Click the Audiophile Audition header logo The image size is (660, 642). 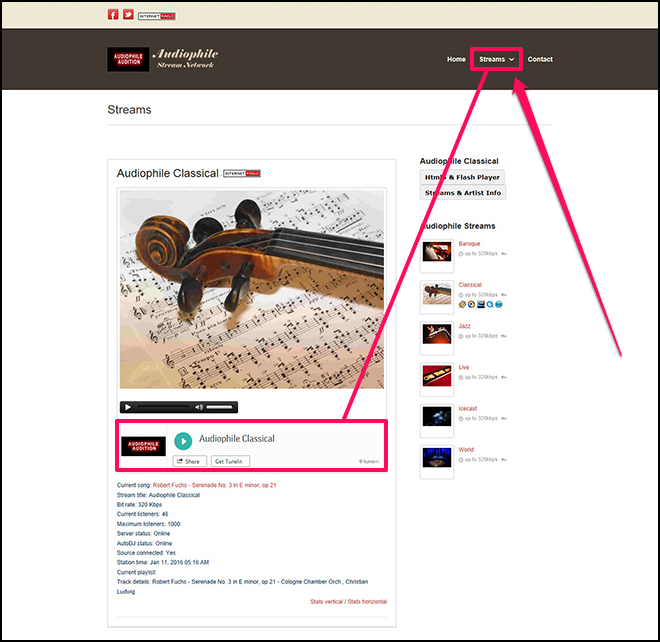(128, 59)
